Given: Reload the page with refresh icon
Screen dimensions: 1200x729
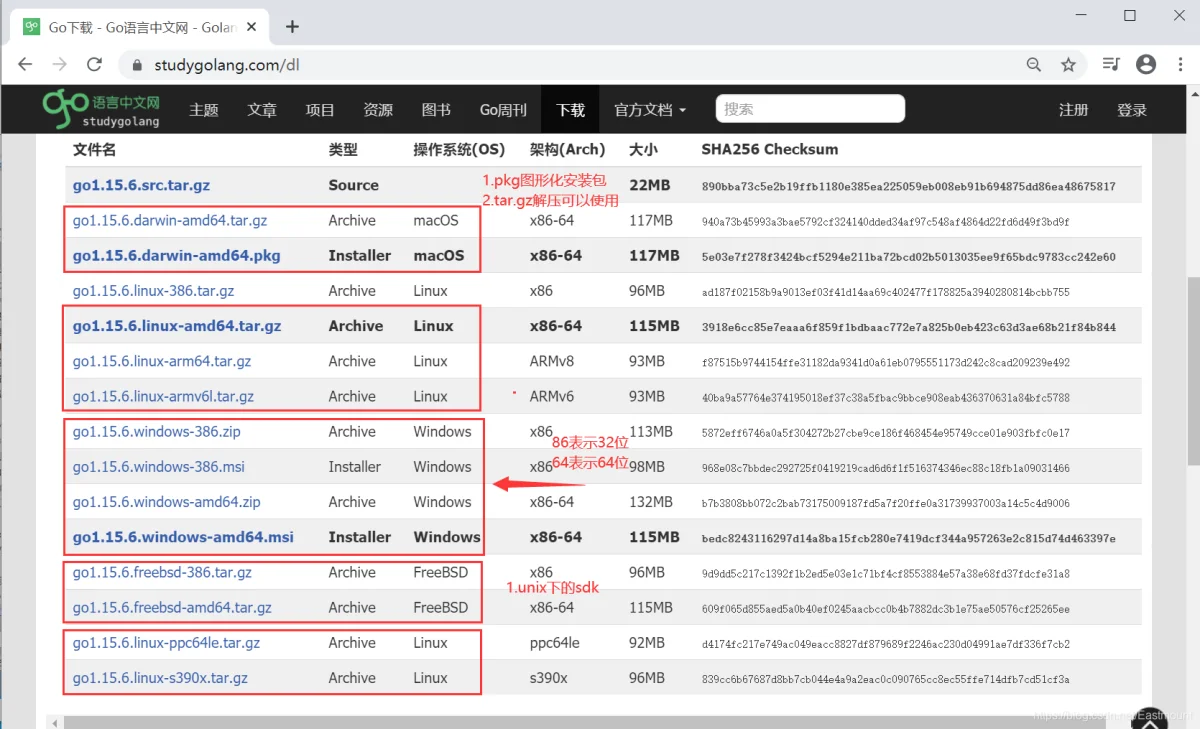Looking at the screenshot, I should pos(94,65).
